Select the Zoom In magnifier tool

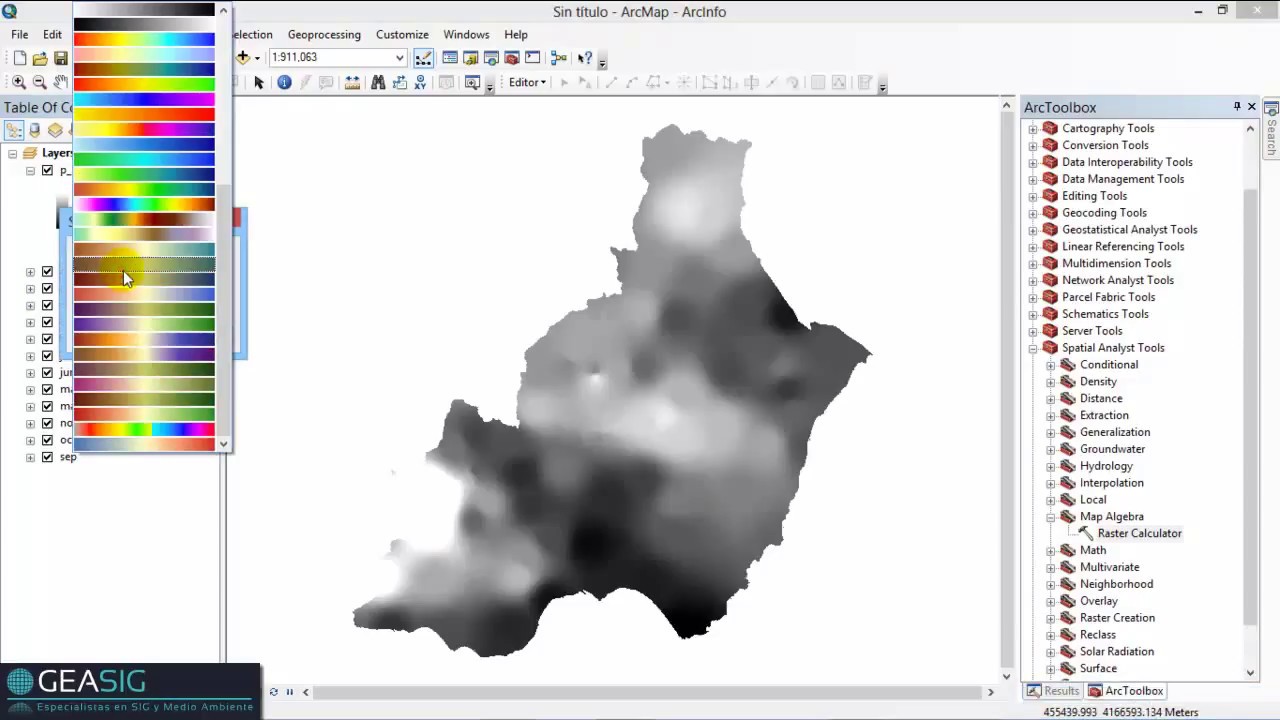[18, 81]
